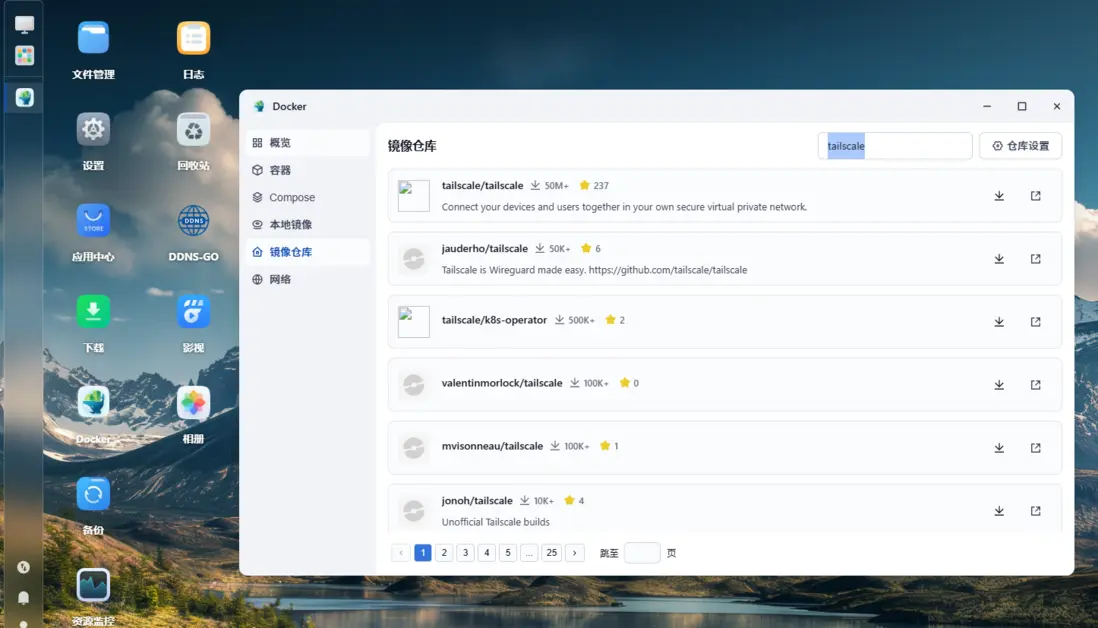Open the DDNS-GO desktop app
The height and width of the screenshot is (628, 1098).
pyautogui.click(x=193, y=221)
